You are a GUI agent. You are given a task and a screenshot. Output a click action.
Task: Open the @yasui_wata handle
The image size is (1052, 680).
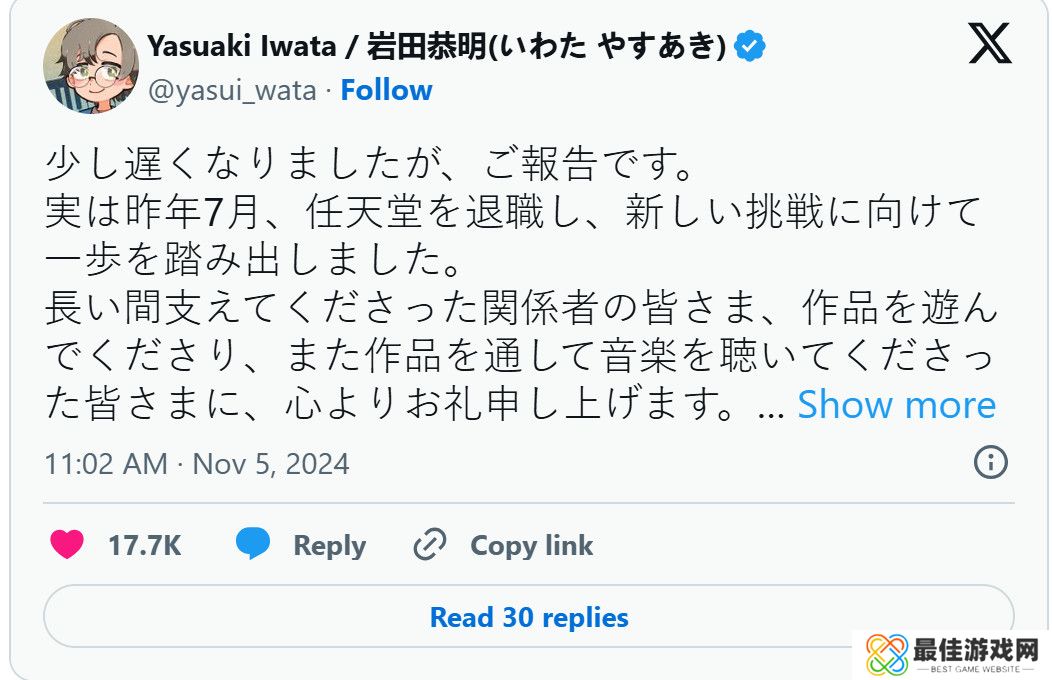click(234, 90)
